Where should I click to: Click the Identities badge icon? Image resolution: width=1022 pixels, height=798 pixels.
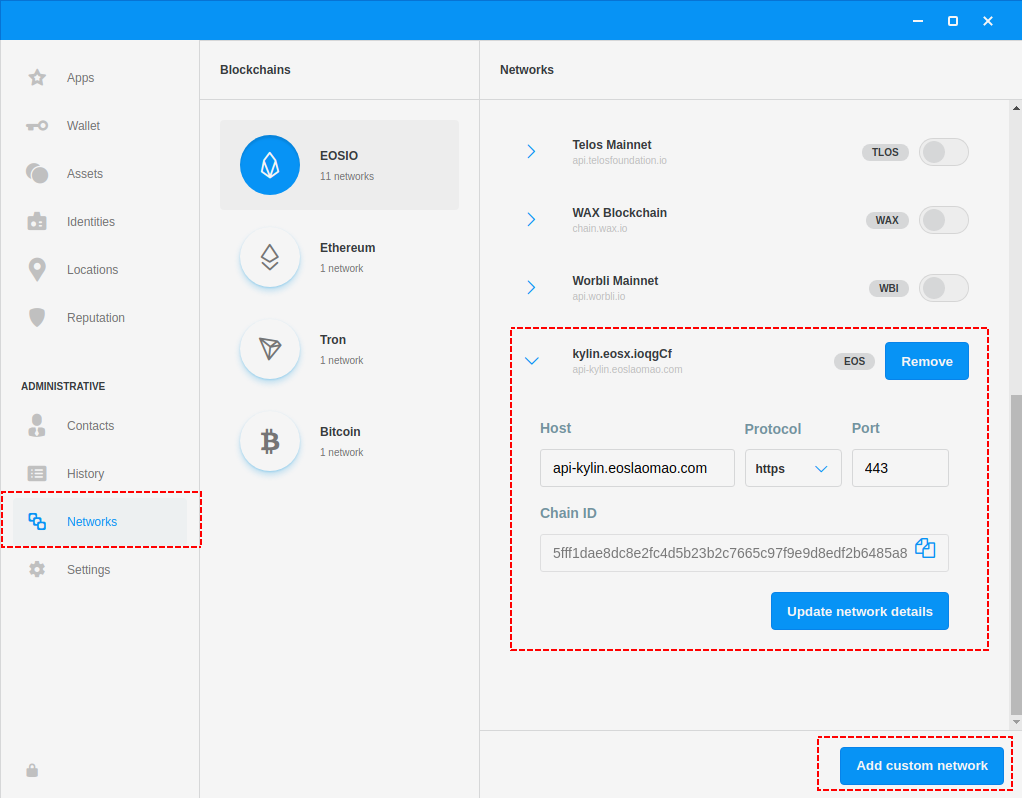(x=37, y=222)
